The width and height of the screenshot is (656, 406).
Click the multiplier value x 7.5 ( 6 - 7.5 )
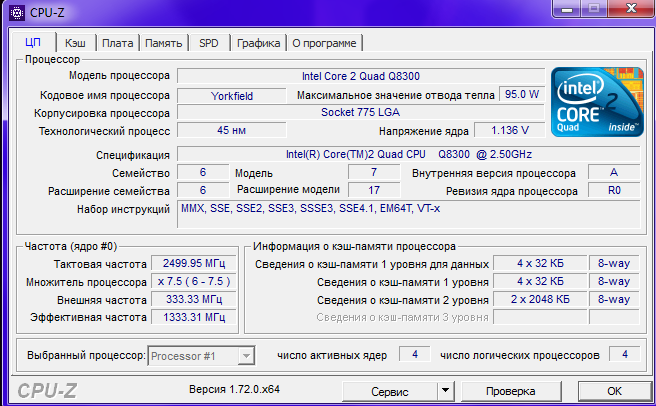coord(194,281)
